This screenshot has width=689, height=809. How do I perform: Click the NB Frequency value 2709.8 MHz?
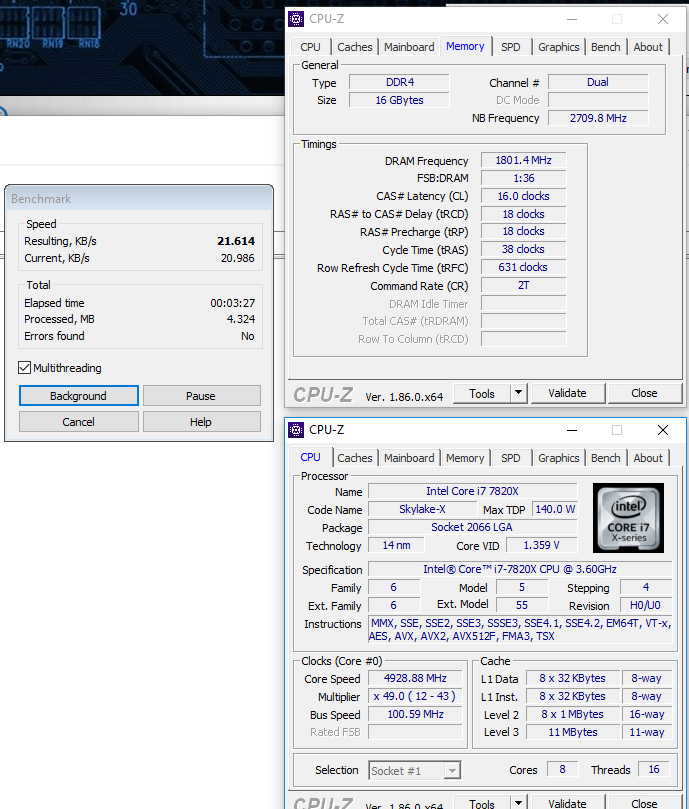(598, 118)
